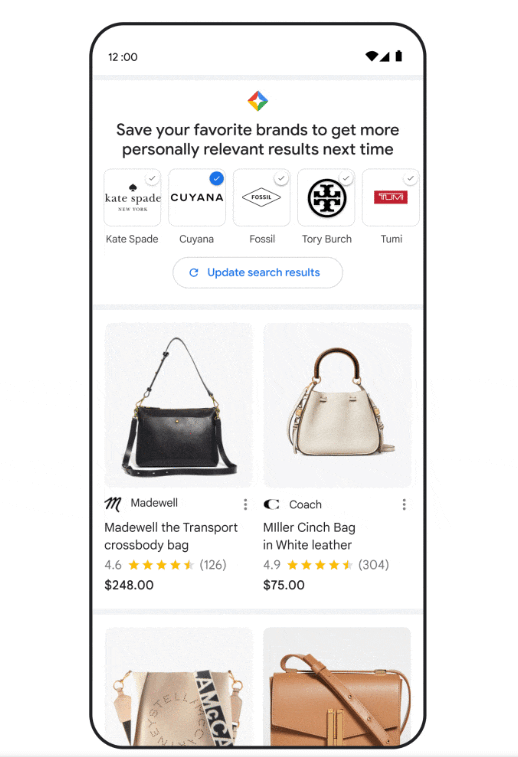This screenshot has width=518, height=757.
Task: Click the refresh icon in Update search results
Action: click(x=194, y=273)
